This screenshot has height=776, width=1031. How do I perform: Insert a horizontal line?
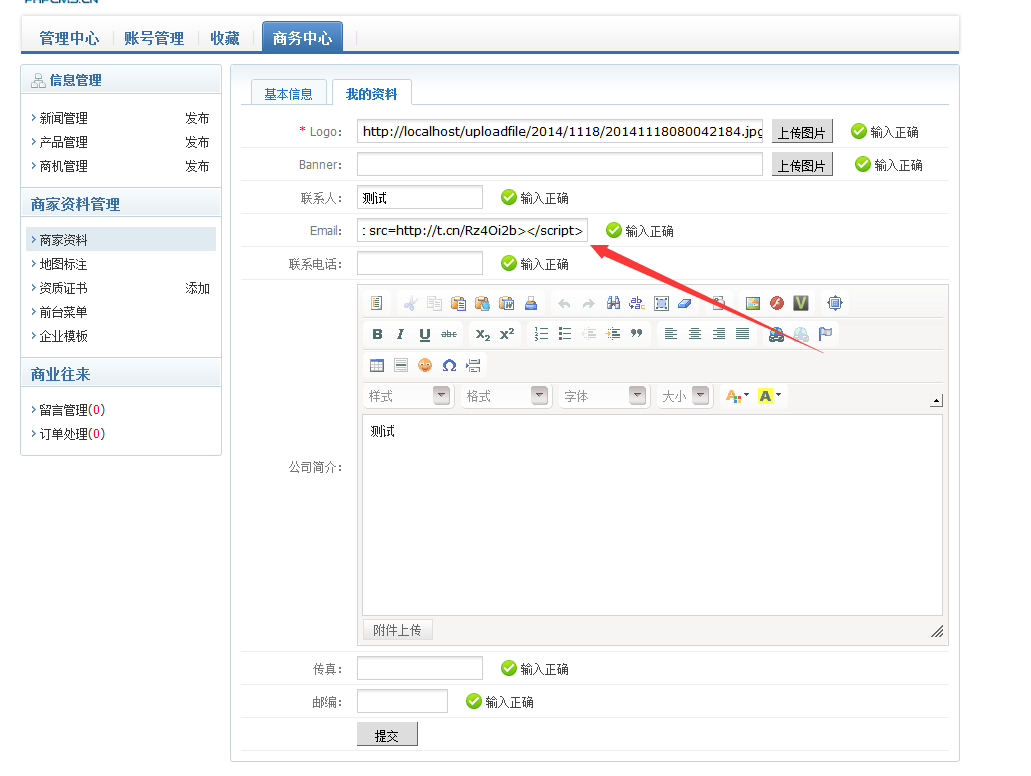click(x=400, y=366)
